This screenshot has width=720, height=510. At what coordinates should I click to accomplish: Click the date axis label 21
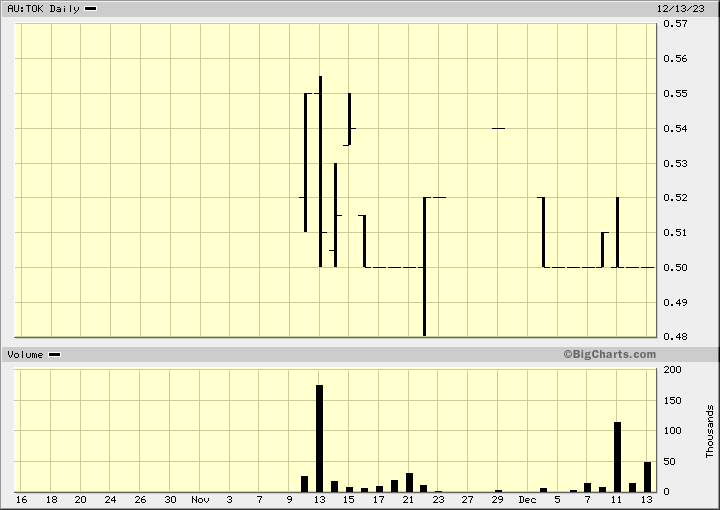[408, 499]
